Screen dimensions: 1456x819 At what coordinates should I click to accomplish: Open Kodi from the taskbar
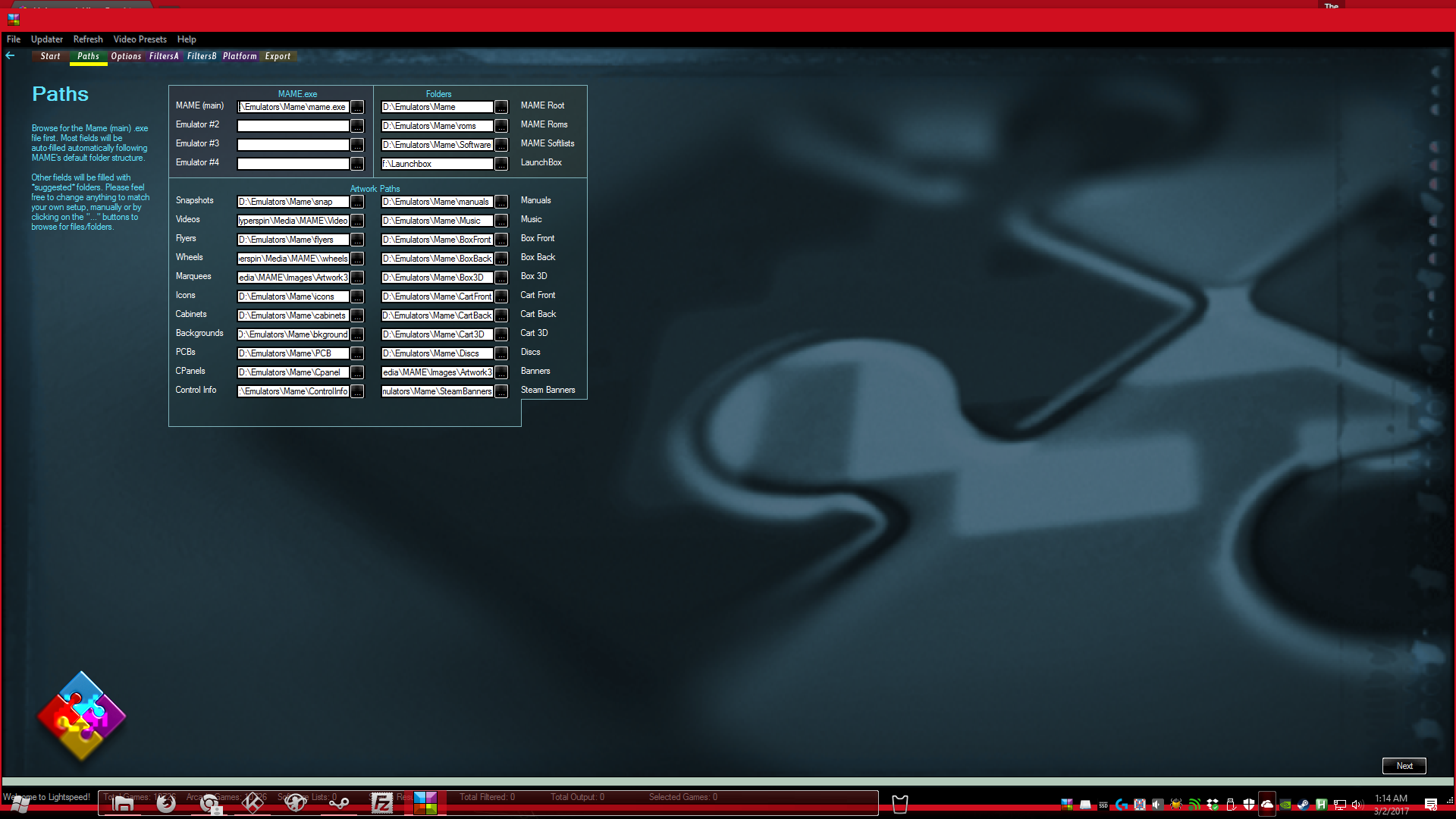(253, 804)
